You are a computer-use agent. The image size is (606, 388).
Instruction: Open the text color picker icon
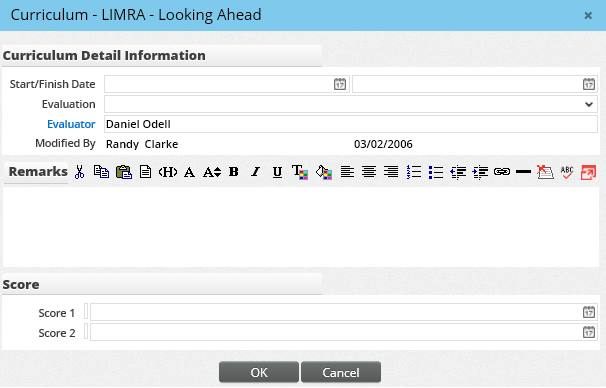tap(300, 172)
